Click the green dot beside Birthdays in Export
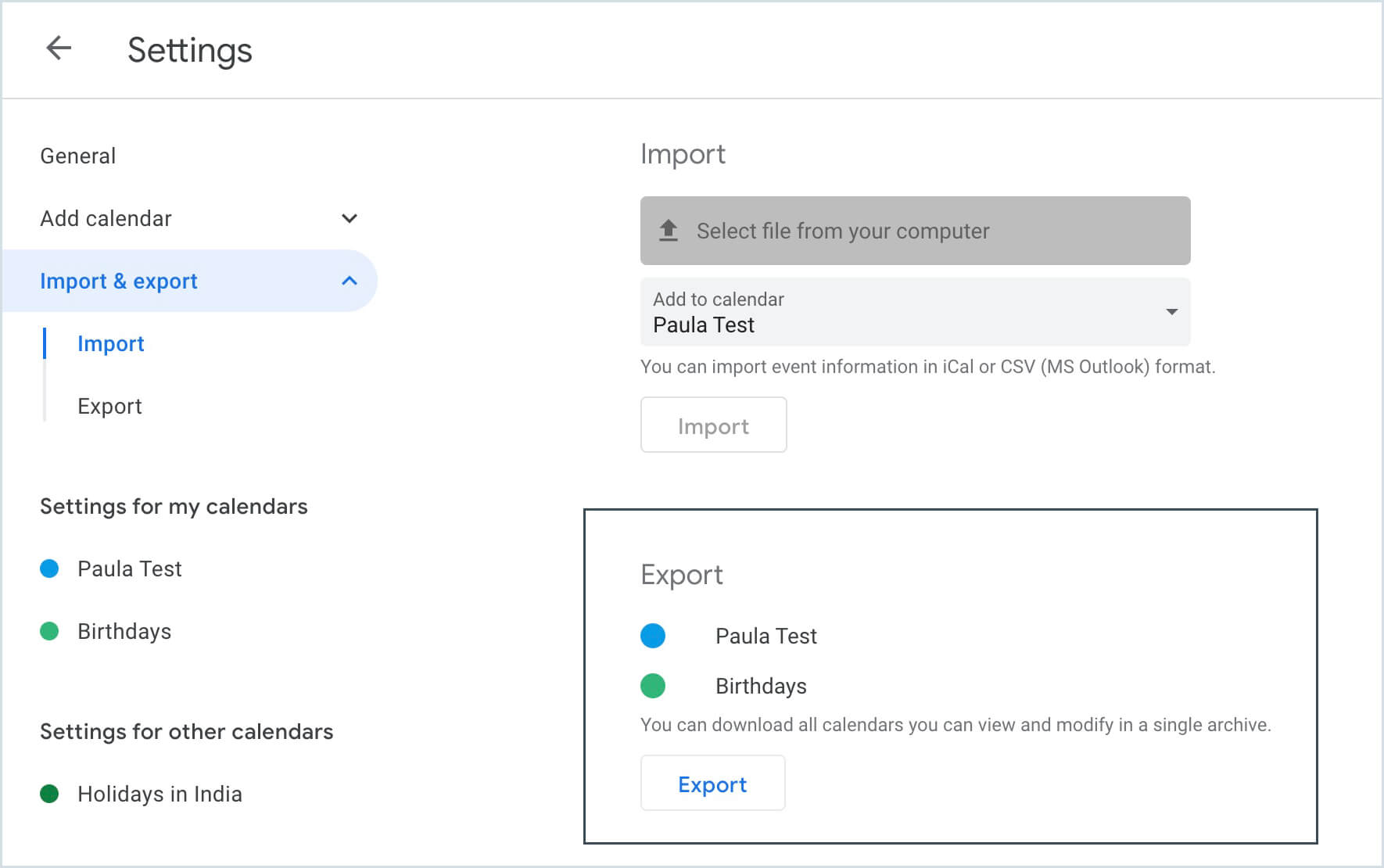The image size is (1384, 868). [652, 686]
